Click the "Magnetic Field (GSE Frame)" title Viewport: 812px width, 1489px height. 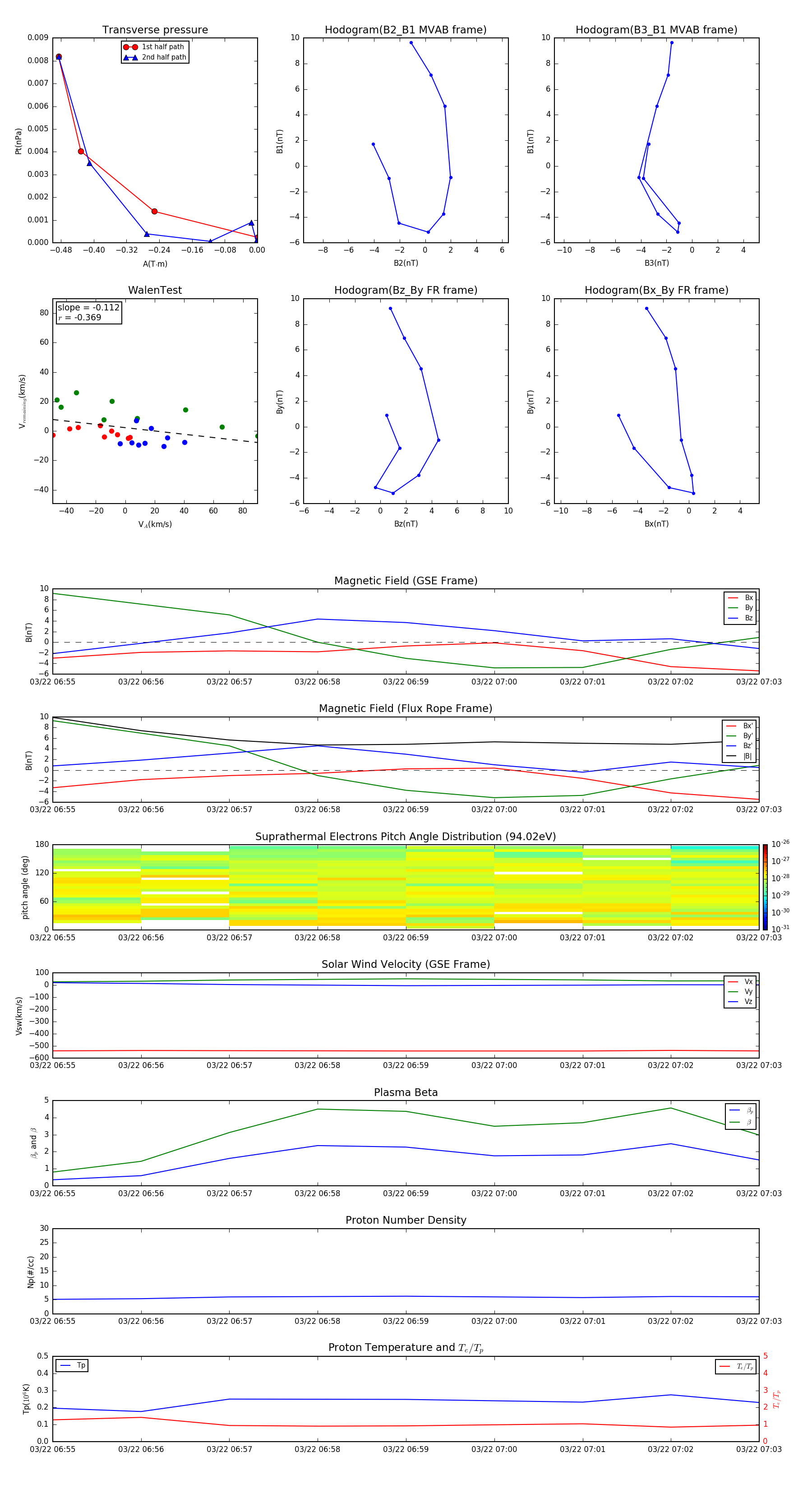coord(406,581)
